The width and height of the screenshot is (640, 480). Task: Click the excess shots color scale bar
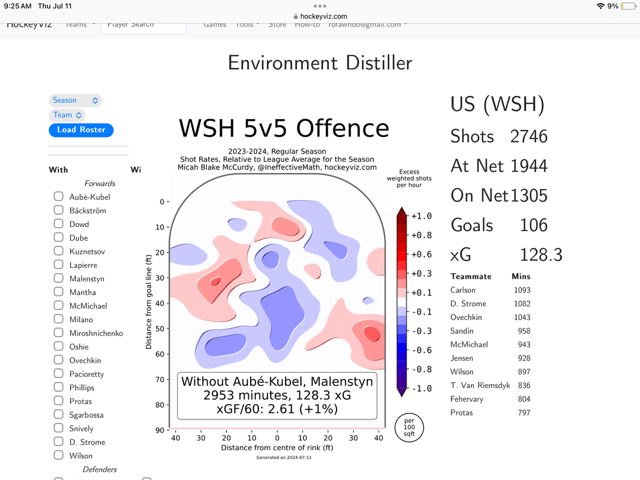402,302
